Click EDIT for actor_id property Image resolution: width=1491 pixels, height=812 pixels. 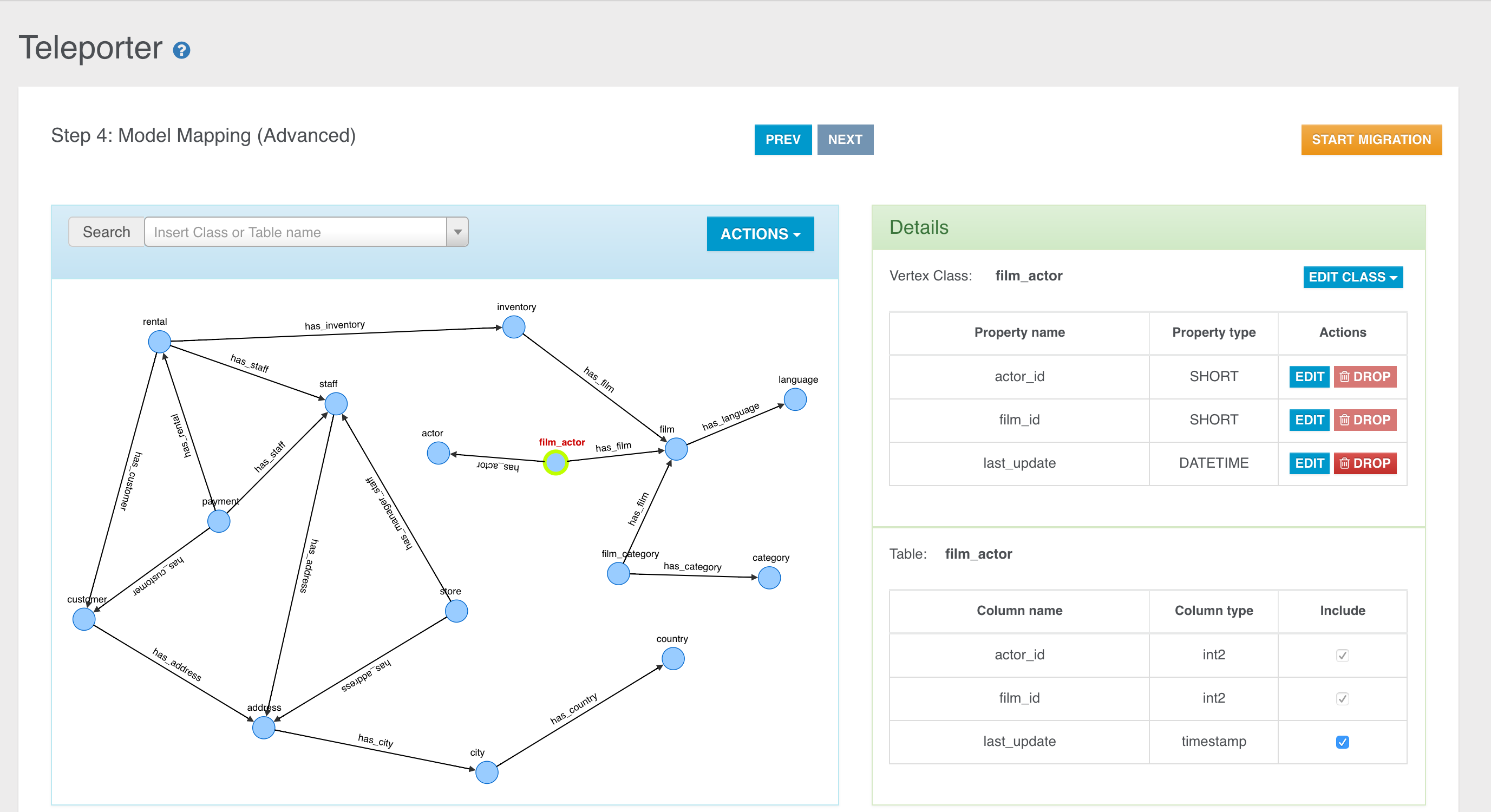[1308, 377]
